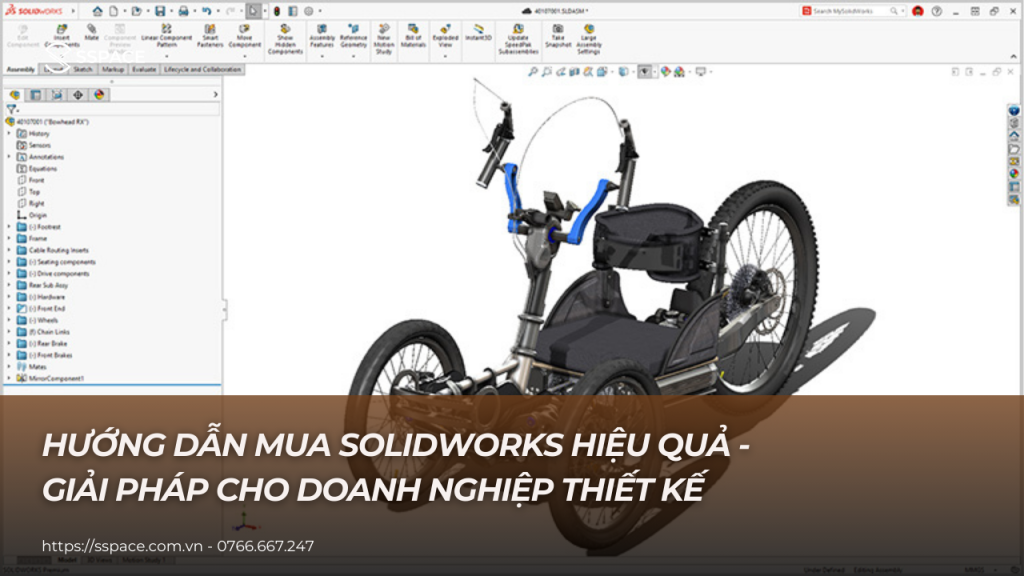Screen dimensions: 1024x576
Task: Click Show Hidden Components
Action: 285,39
